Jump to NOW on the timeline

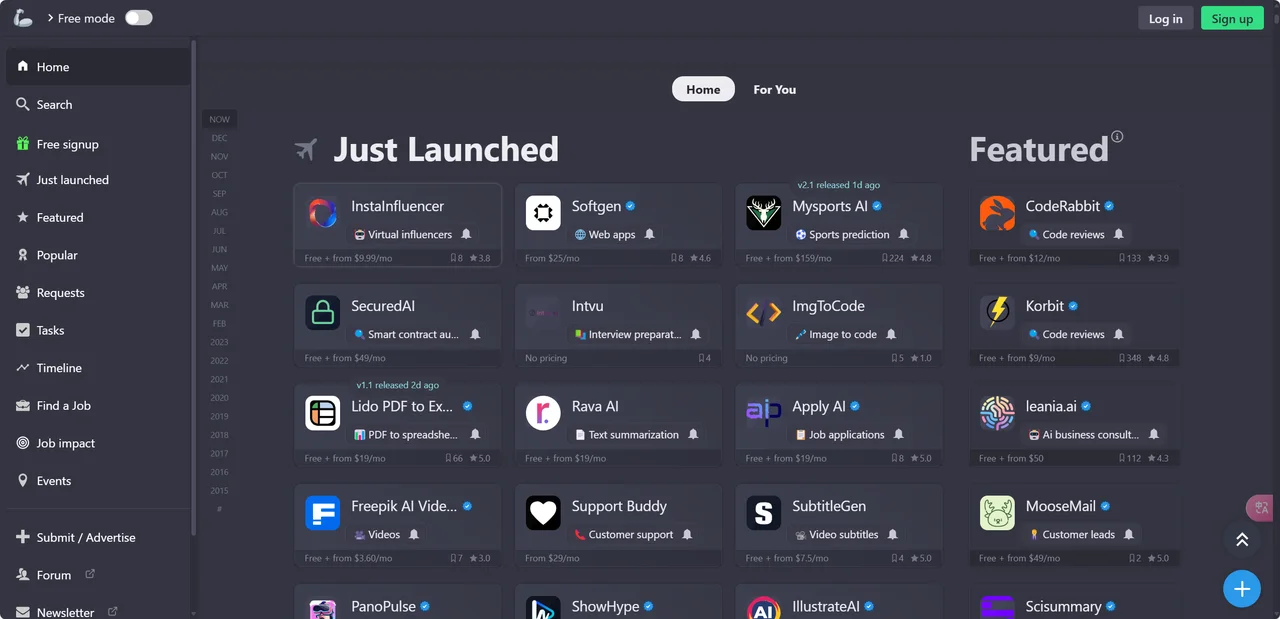click(219, 119)
